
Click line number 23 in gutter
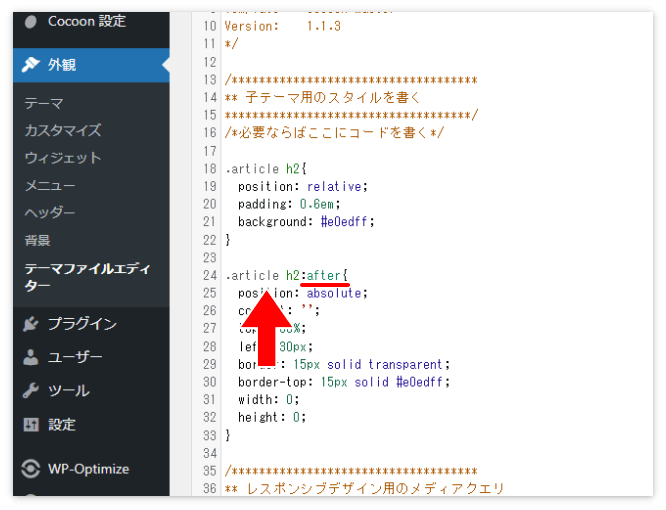(x=210, y=257)
